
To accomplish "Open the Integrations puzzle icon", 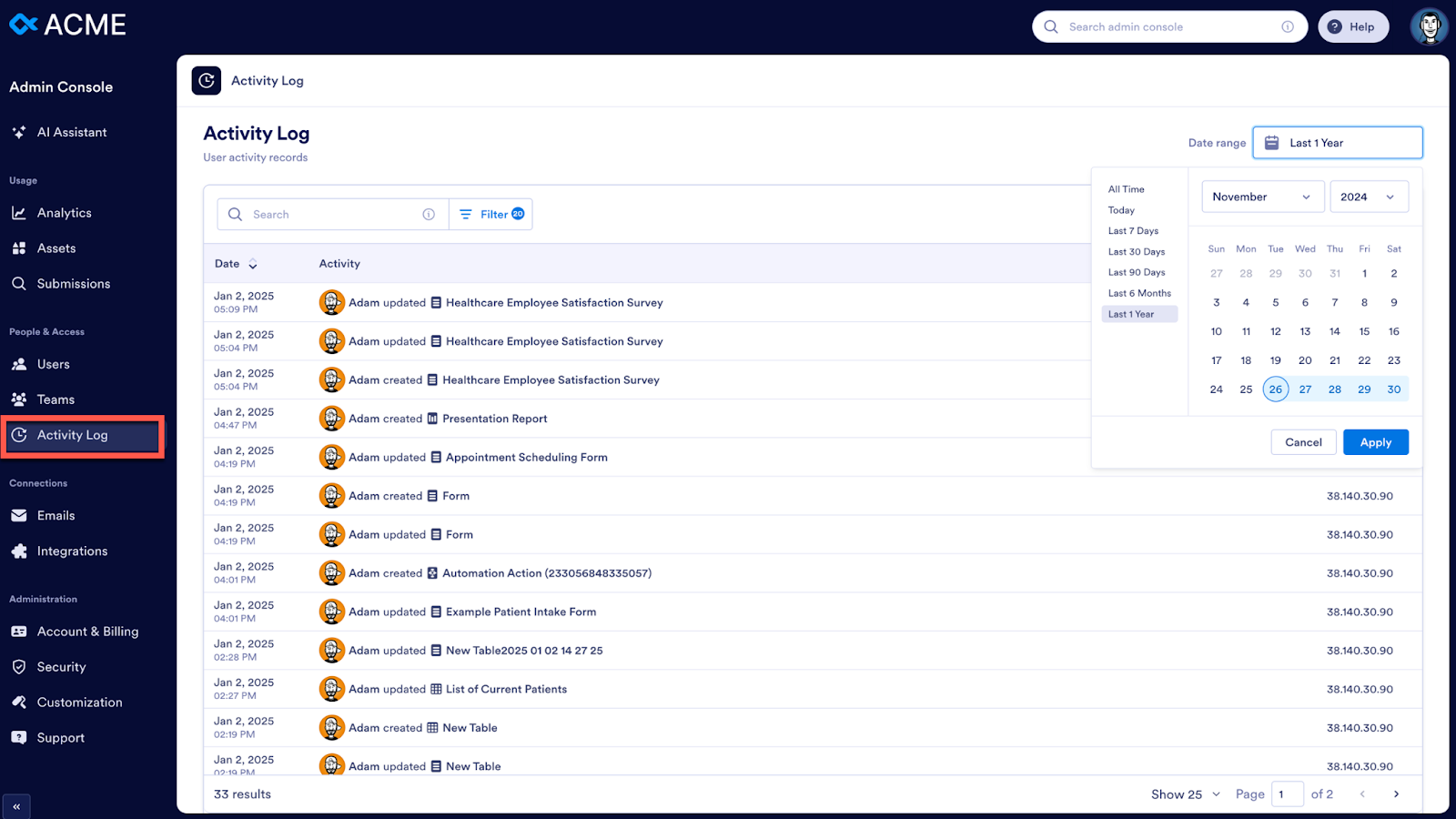I will pyautogui.click(x=18, y=551).
